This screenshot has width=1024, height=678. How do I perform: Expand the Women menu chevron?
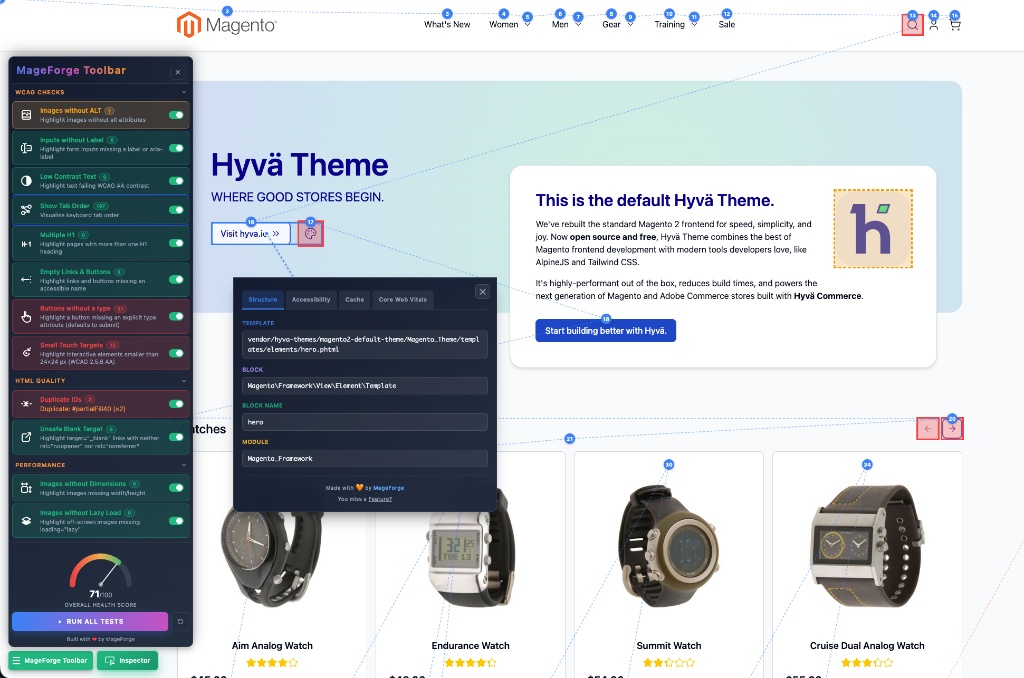tap(527, 24)
